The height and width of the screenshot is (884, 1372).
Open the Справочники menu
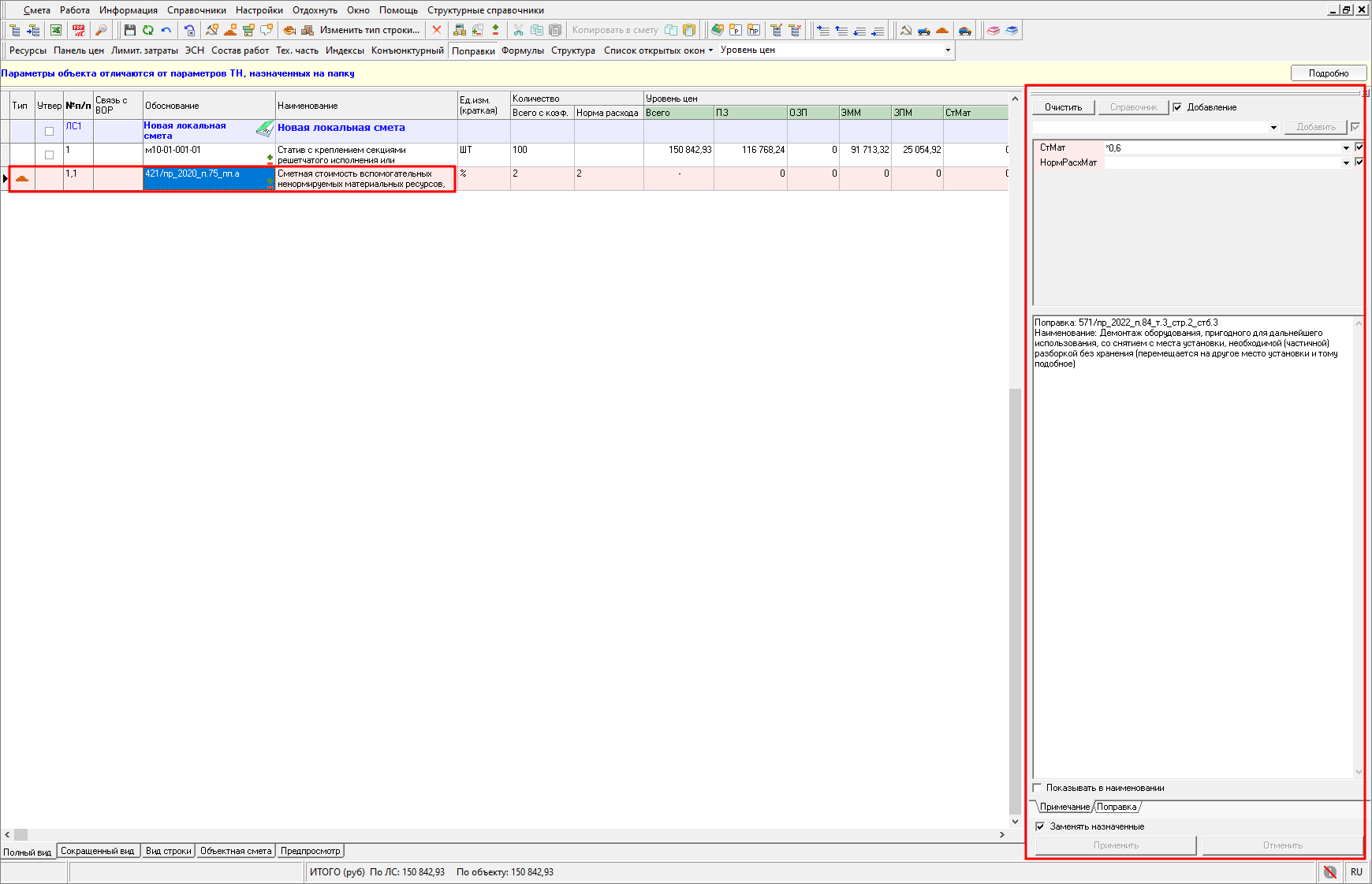pyautogui.click(x=196, y=10)
